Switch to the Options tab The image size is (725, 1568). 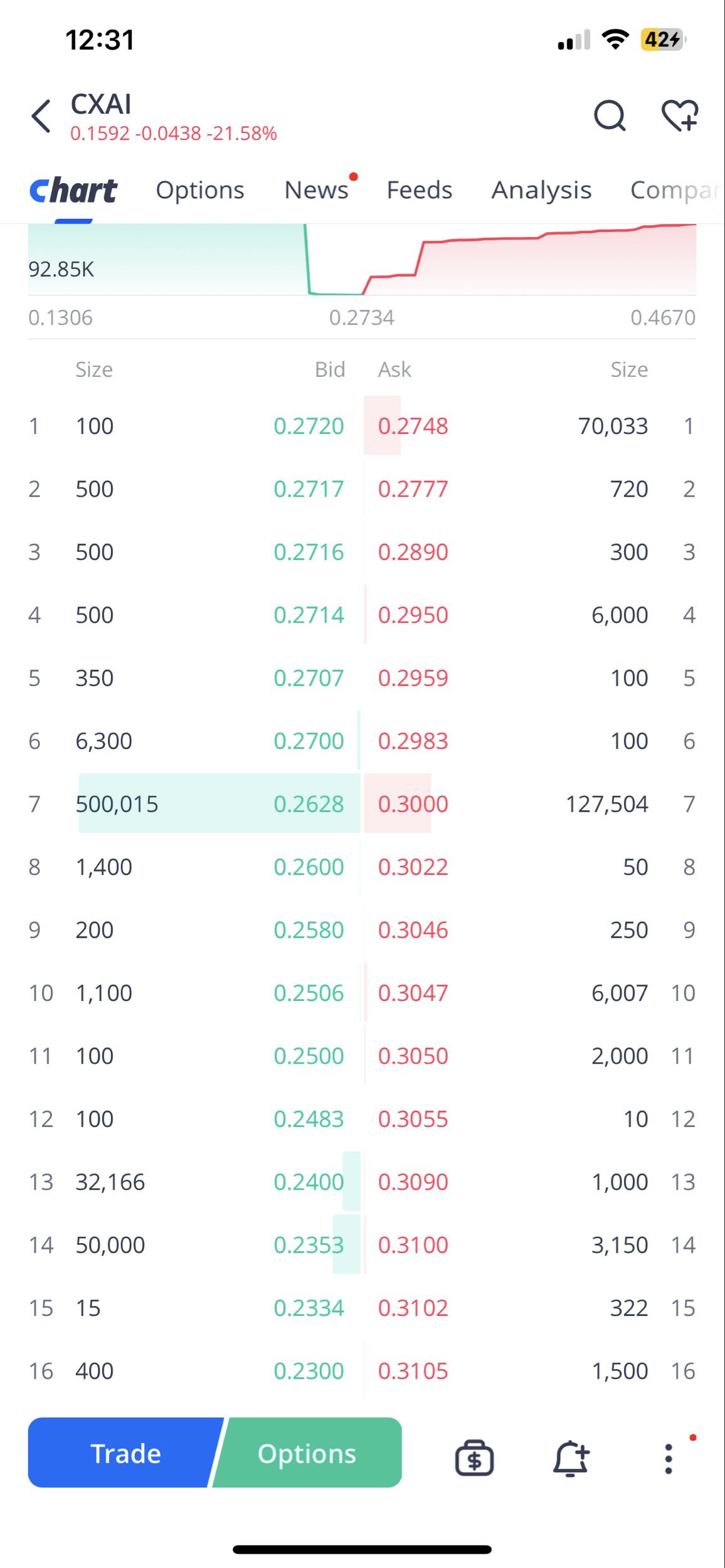[x=200, y=190]
